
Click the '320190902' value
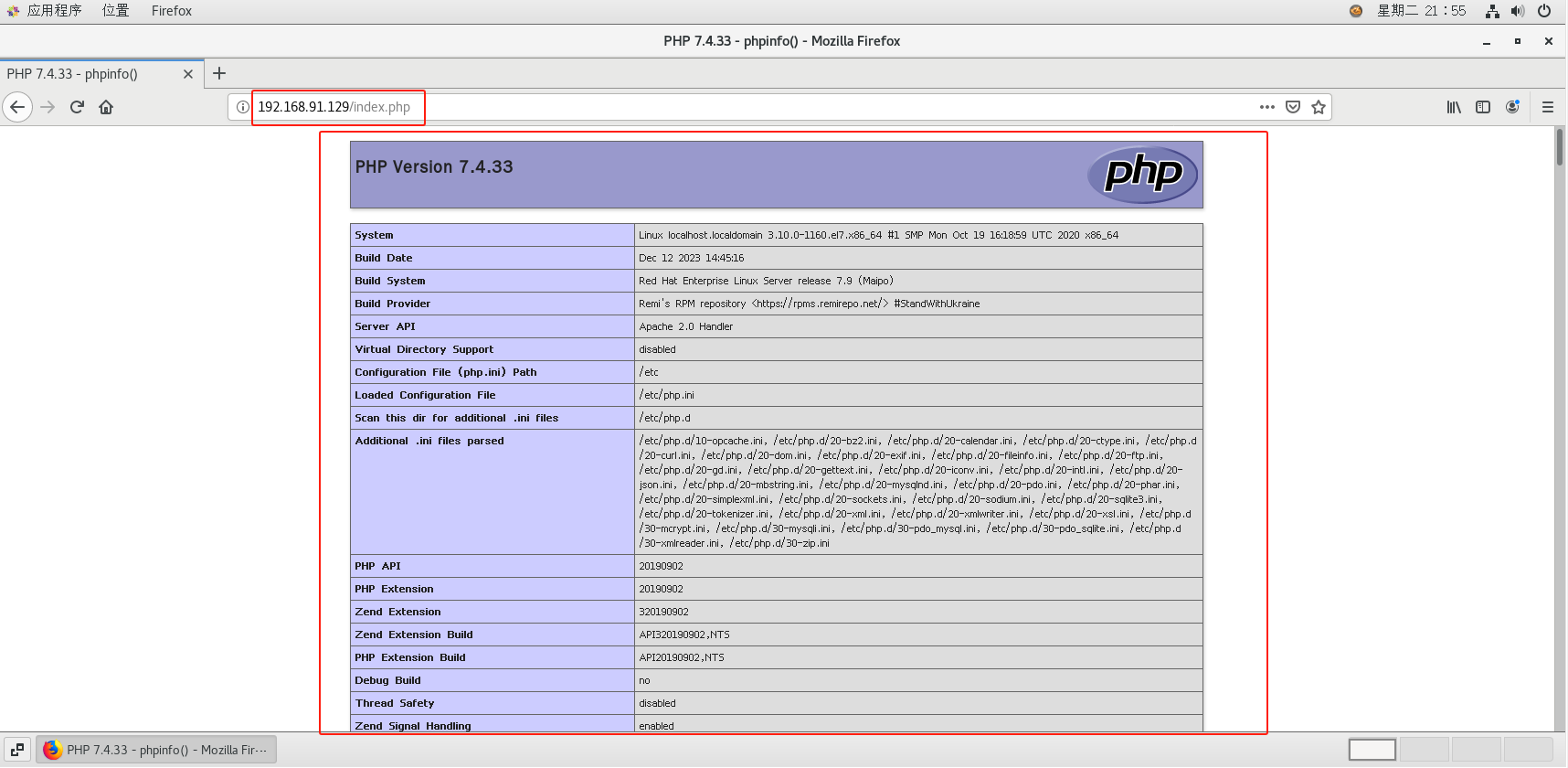[664, 612]
